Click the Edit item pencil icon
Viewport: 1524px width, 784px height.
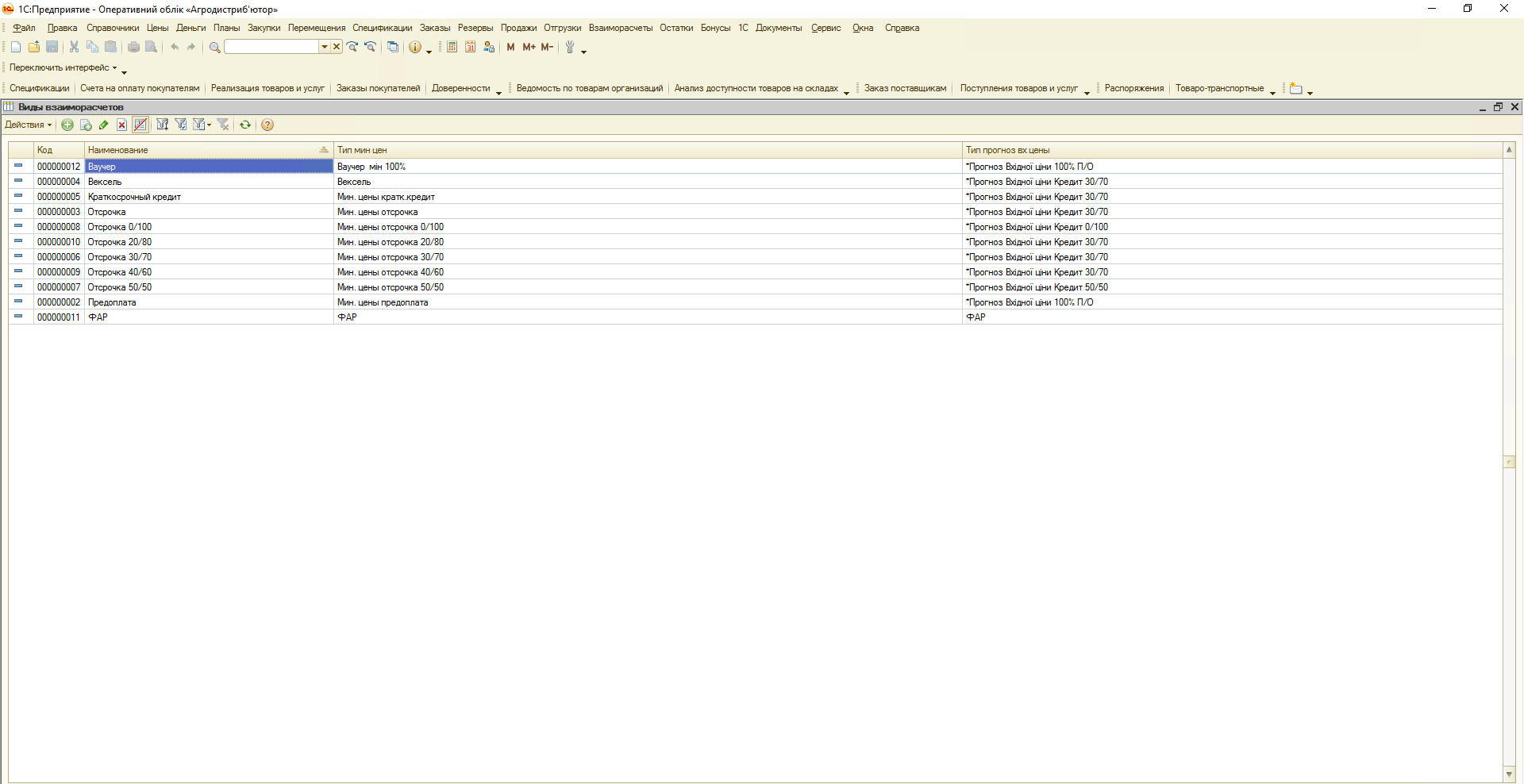(104, 125)
